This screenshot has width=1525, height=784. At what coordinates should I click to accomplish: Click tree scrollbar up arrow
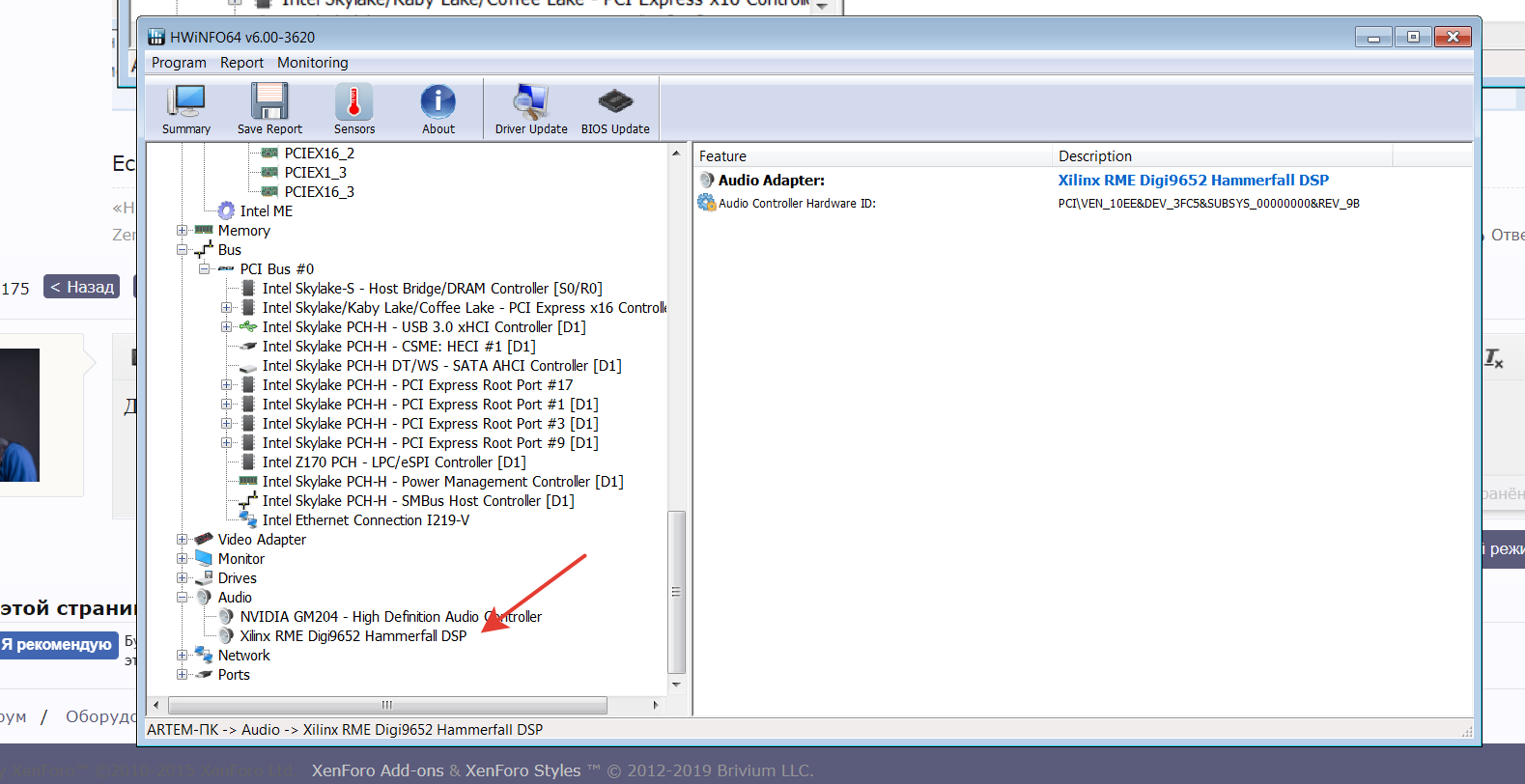[x=676, y=154]
